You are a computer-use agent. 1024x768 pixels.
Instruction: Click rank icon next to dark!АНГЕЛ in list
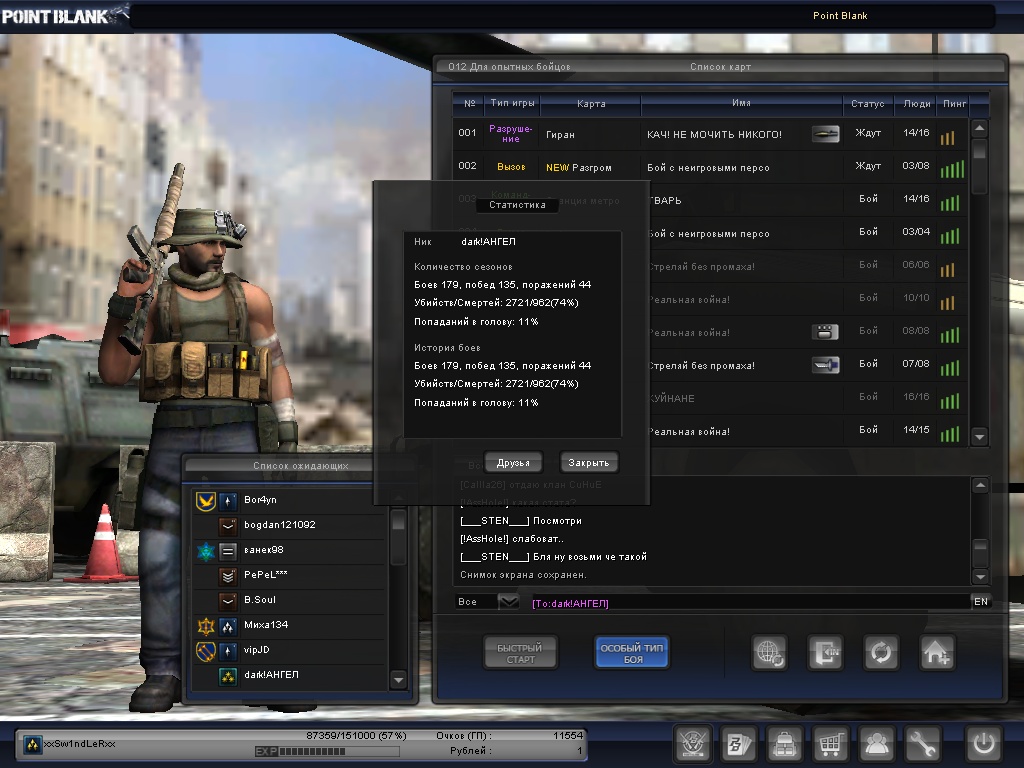click(228, 675)
